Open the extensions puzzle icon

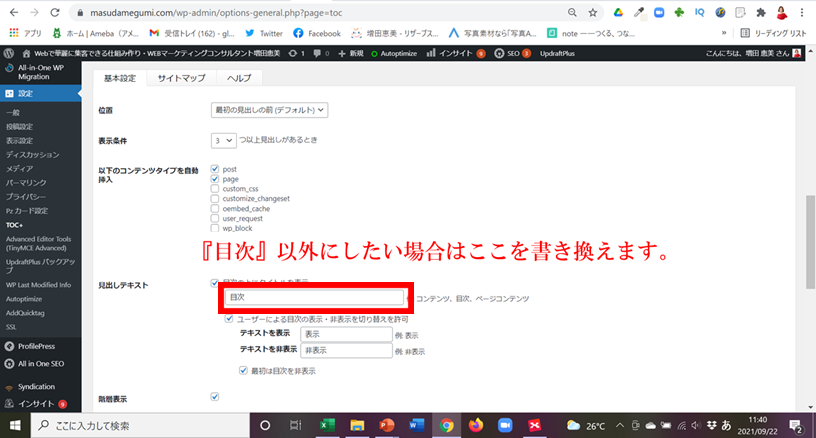click(x=761, y=12)
